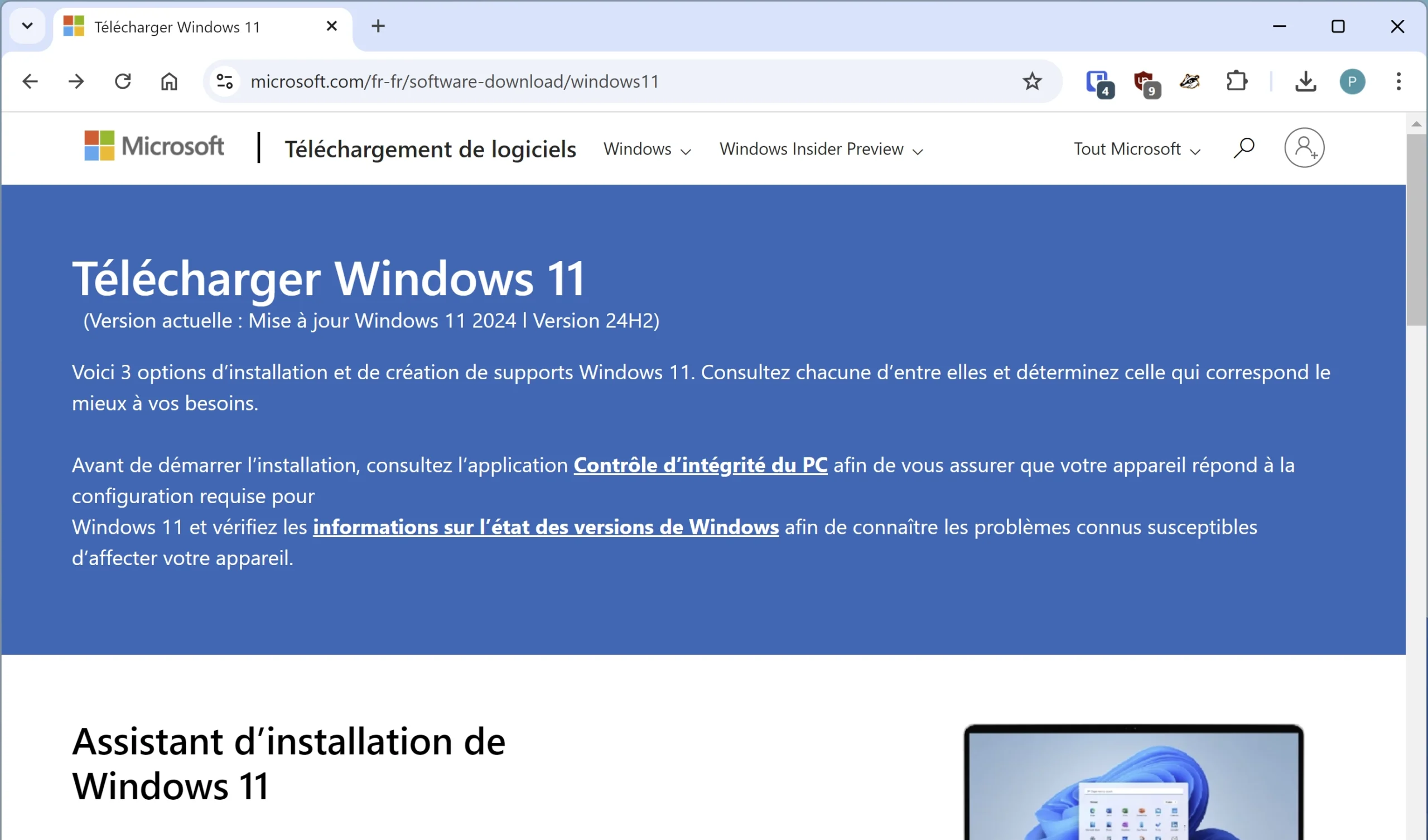The image size is (1428, 840).
Task: Reload the page with refresh icon
Action: pos(123,81)
